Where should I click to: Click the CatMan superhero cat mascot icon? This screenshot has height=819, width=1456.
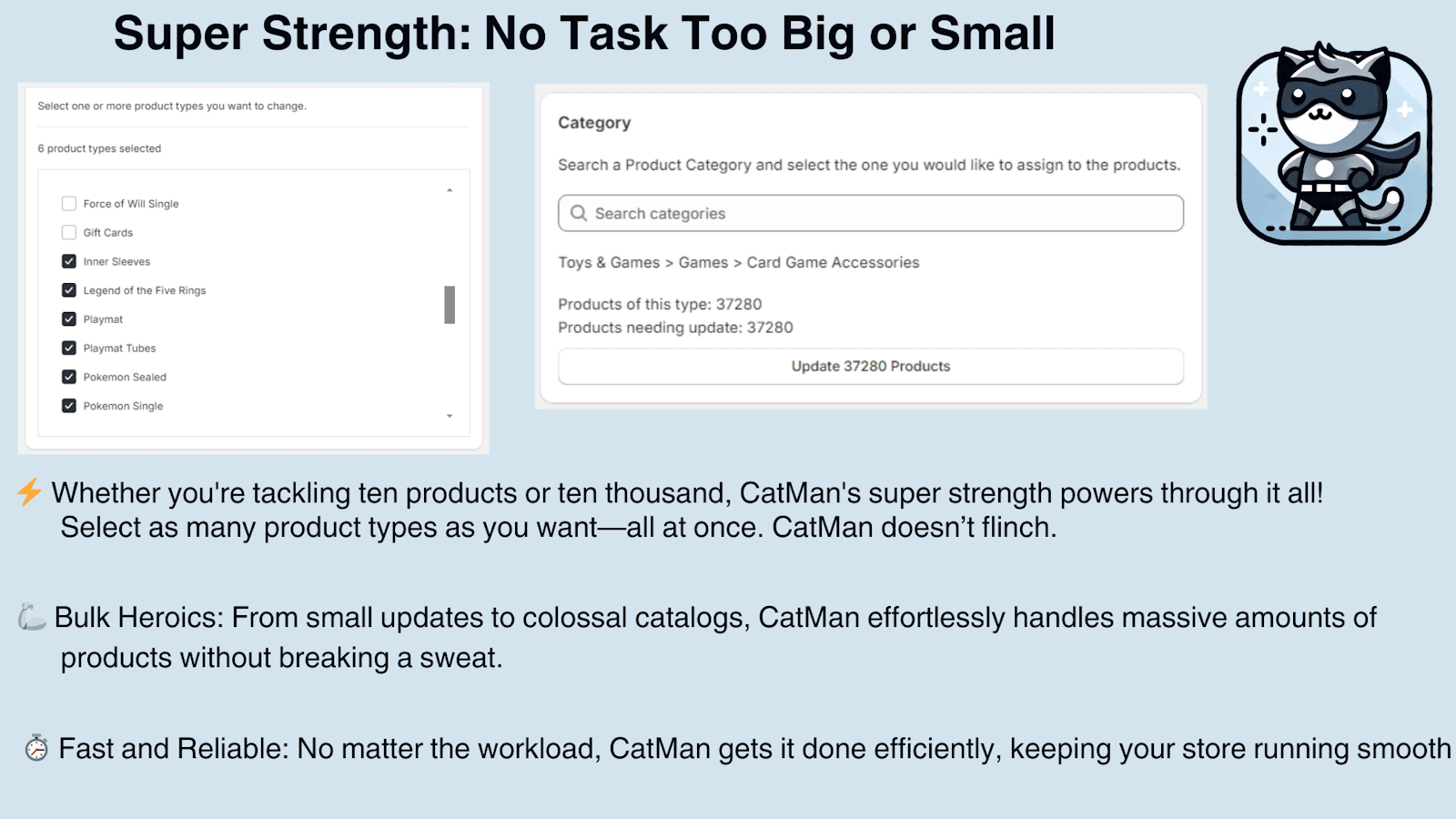point(1333,146)
